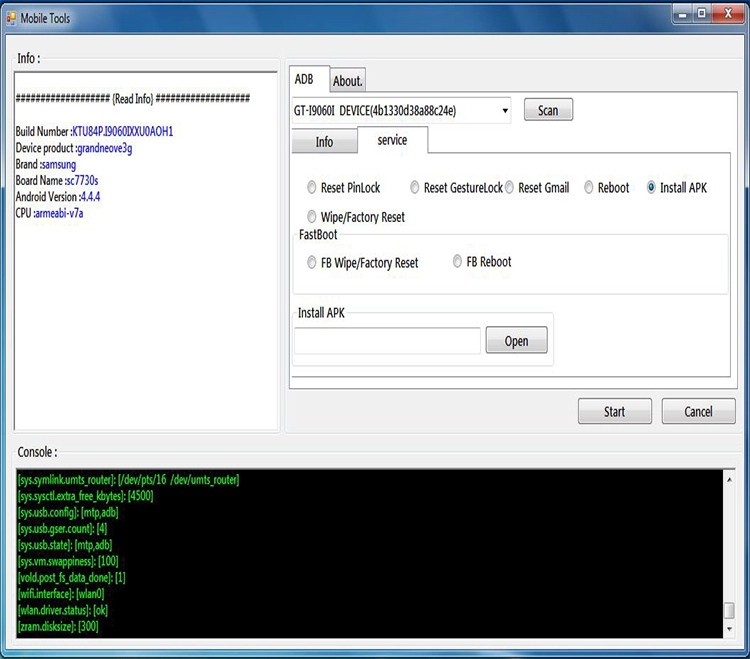The image size is (750, 659).
Task: Click console line sys.usb.config mtp,adb
Action: click(x=68, y=513)
